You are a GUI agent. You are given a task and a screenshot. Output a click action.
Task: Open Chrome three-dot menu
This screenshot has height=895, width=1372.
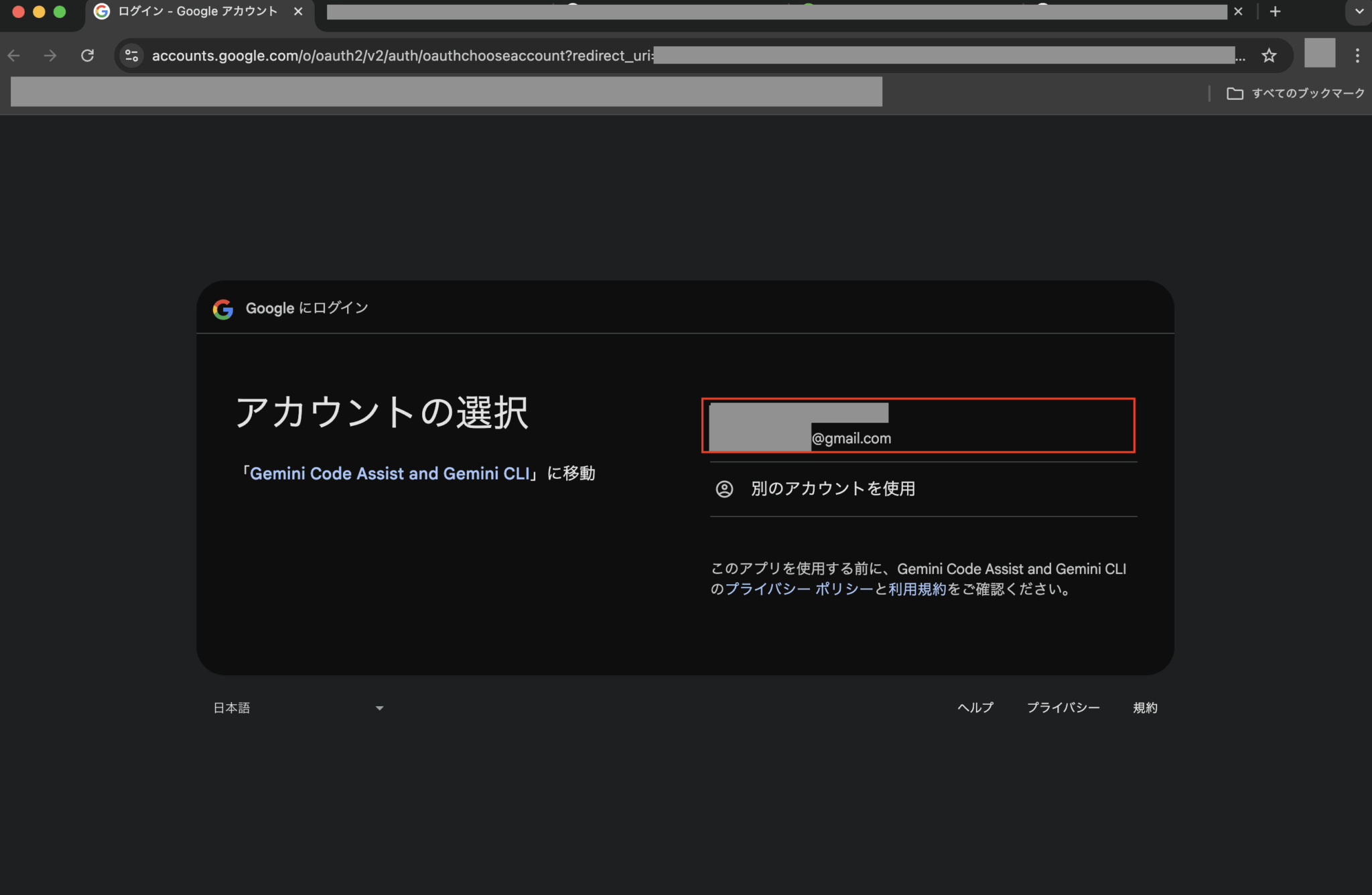[1357, 56]
